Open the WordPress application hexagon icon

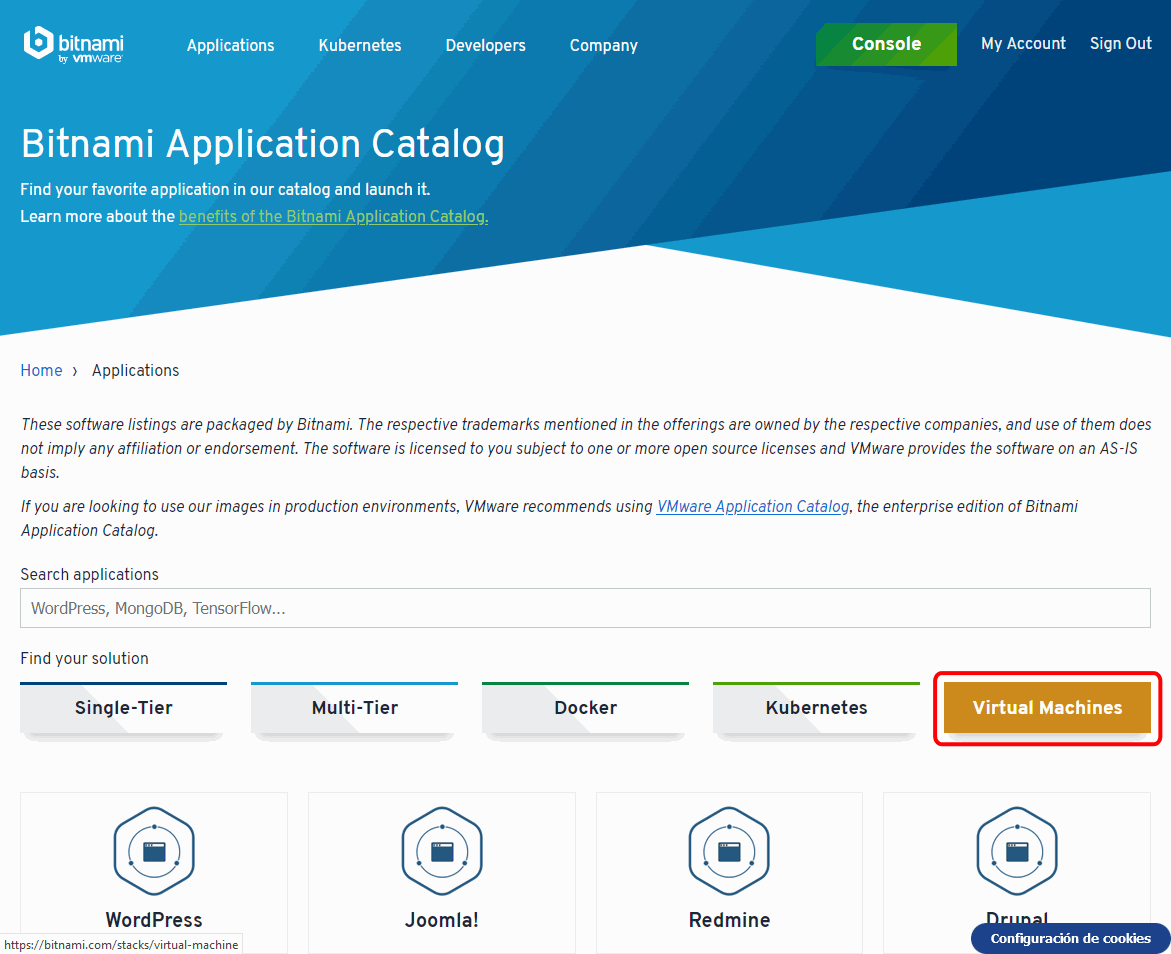pyautogui.click(x=154, y=851)
